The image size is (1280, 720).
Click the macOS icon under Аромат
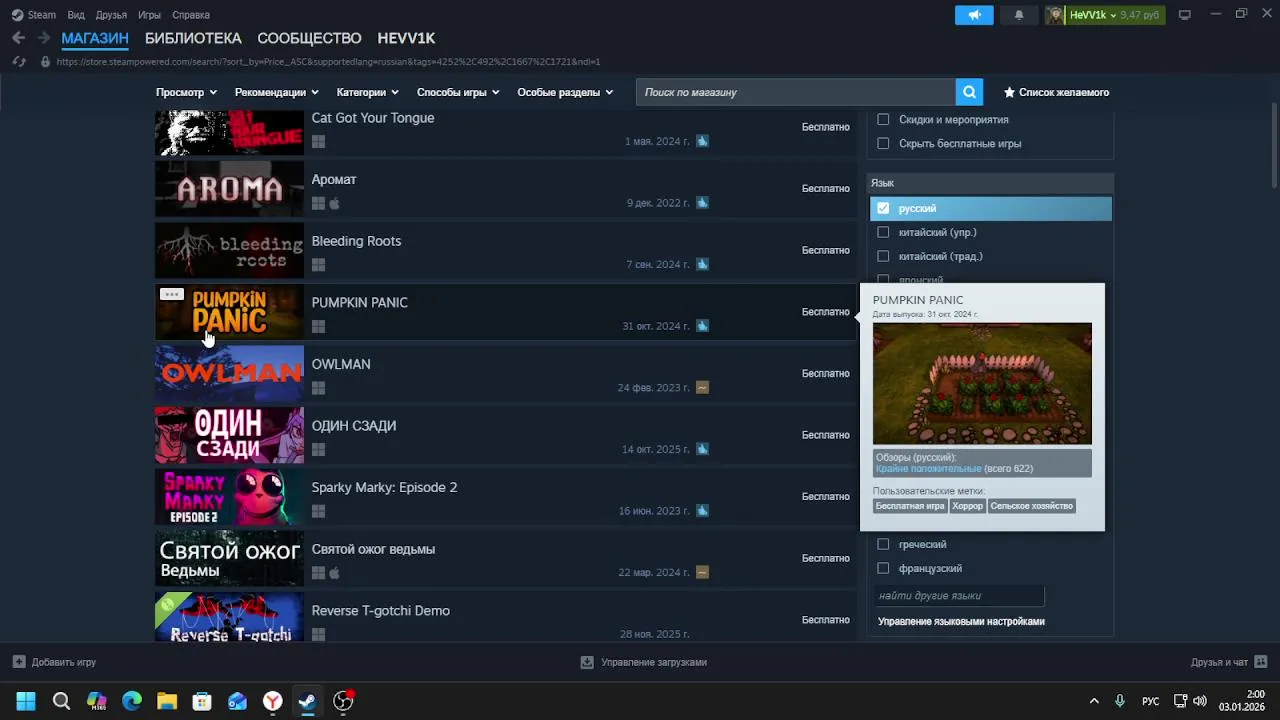335,203
